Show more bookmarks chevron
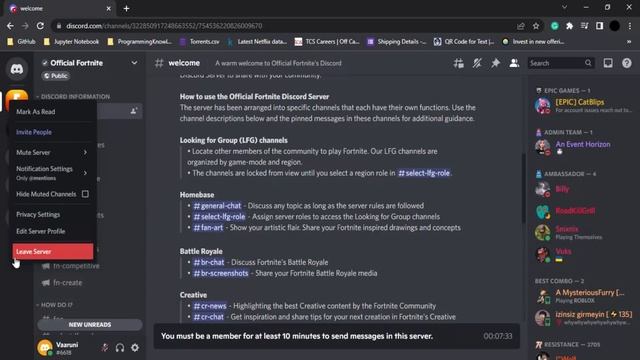This screenshot has height=360, width=640. tap(629, 42)
